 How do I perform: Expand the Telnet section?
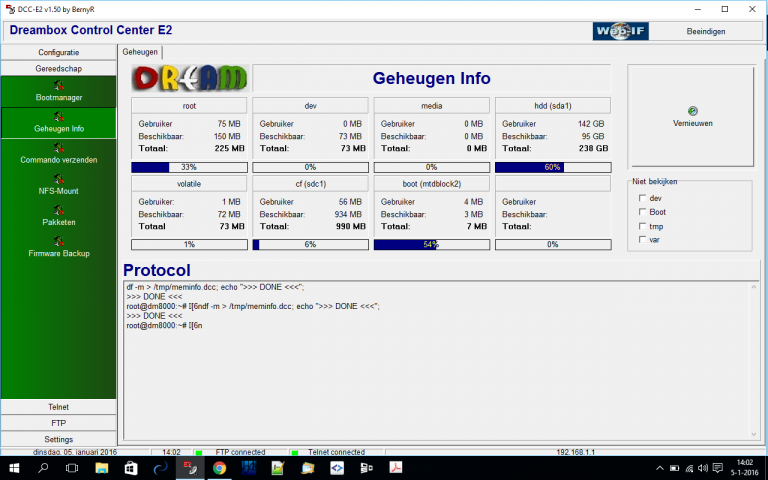(x=58, y=407)
